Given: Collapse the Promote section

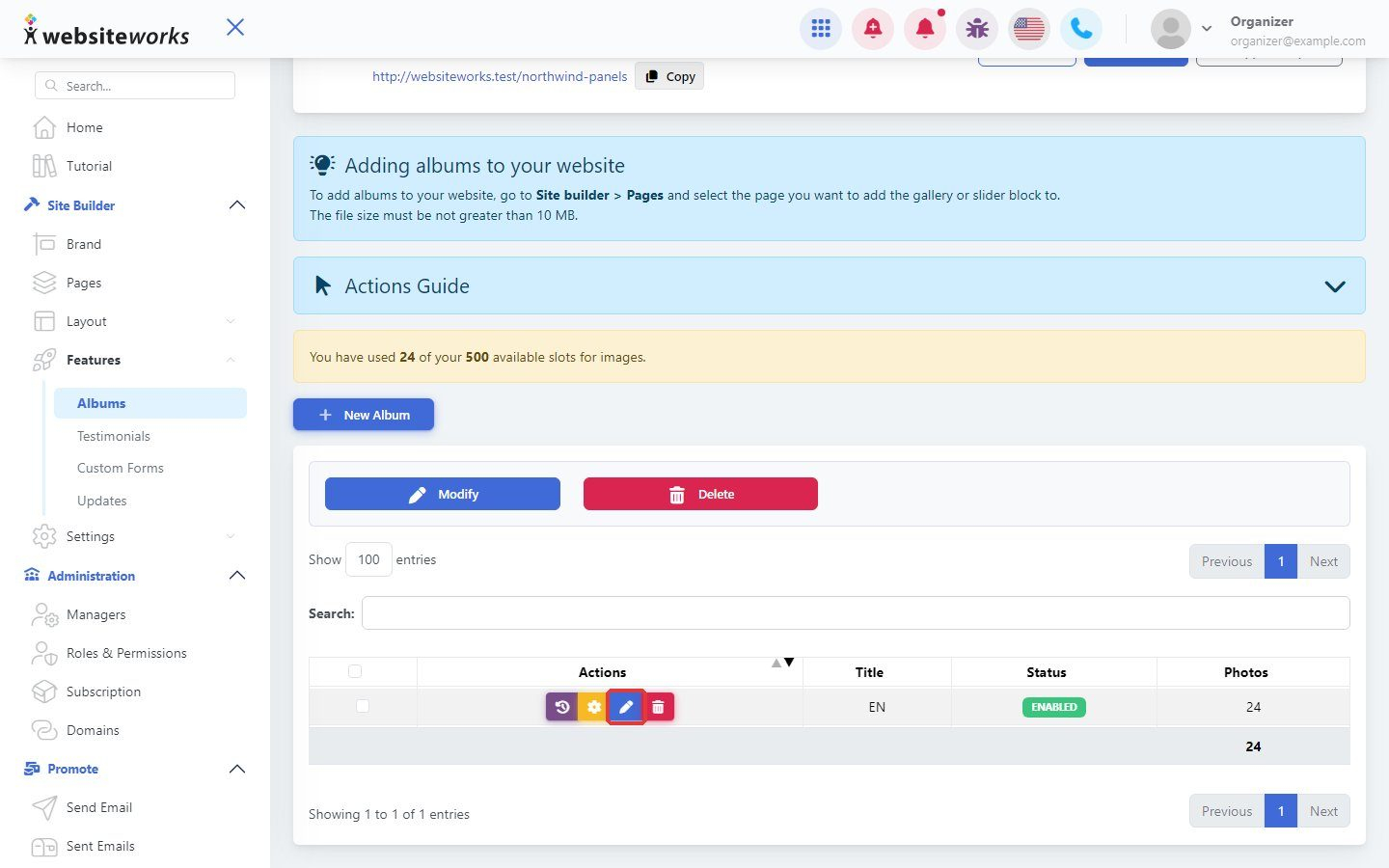Looking at the screenshot, I should [237, 769].
